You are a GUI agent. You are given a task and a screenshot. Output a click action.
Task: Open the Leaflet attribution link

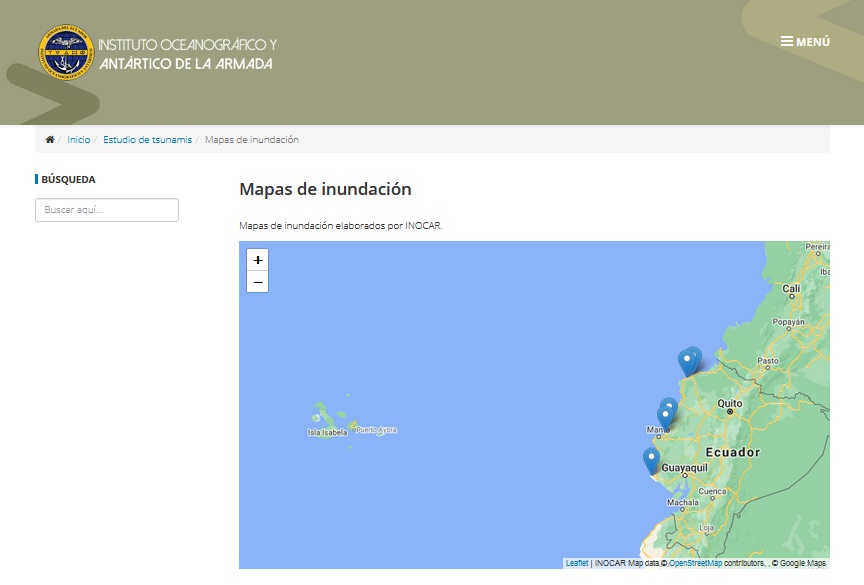(x=577, y=563)
